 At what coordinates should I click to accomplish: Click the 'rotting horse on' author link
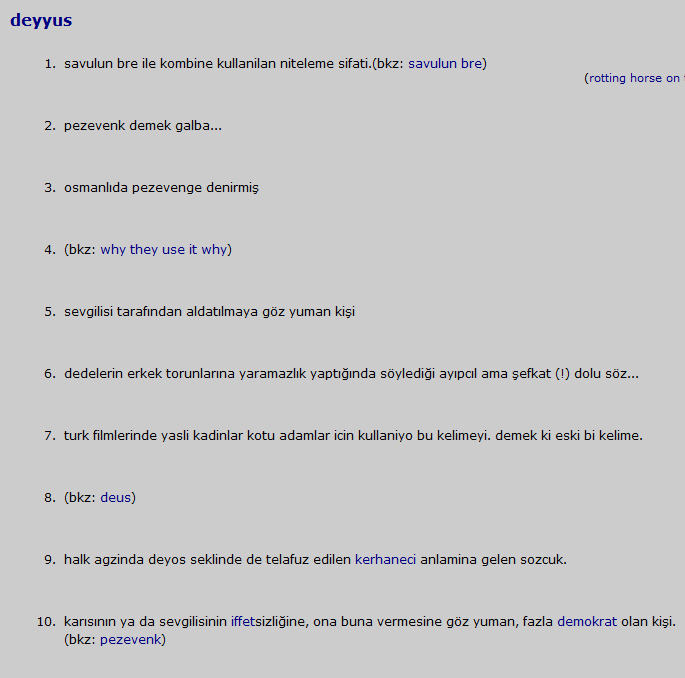click(x=636, y=78)
